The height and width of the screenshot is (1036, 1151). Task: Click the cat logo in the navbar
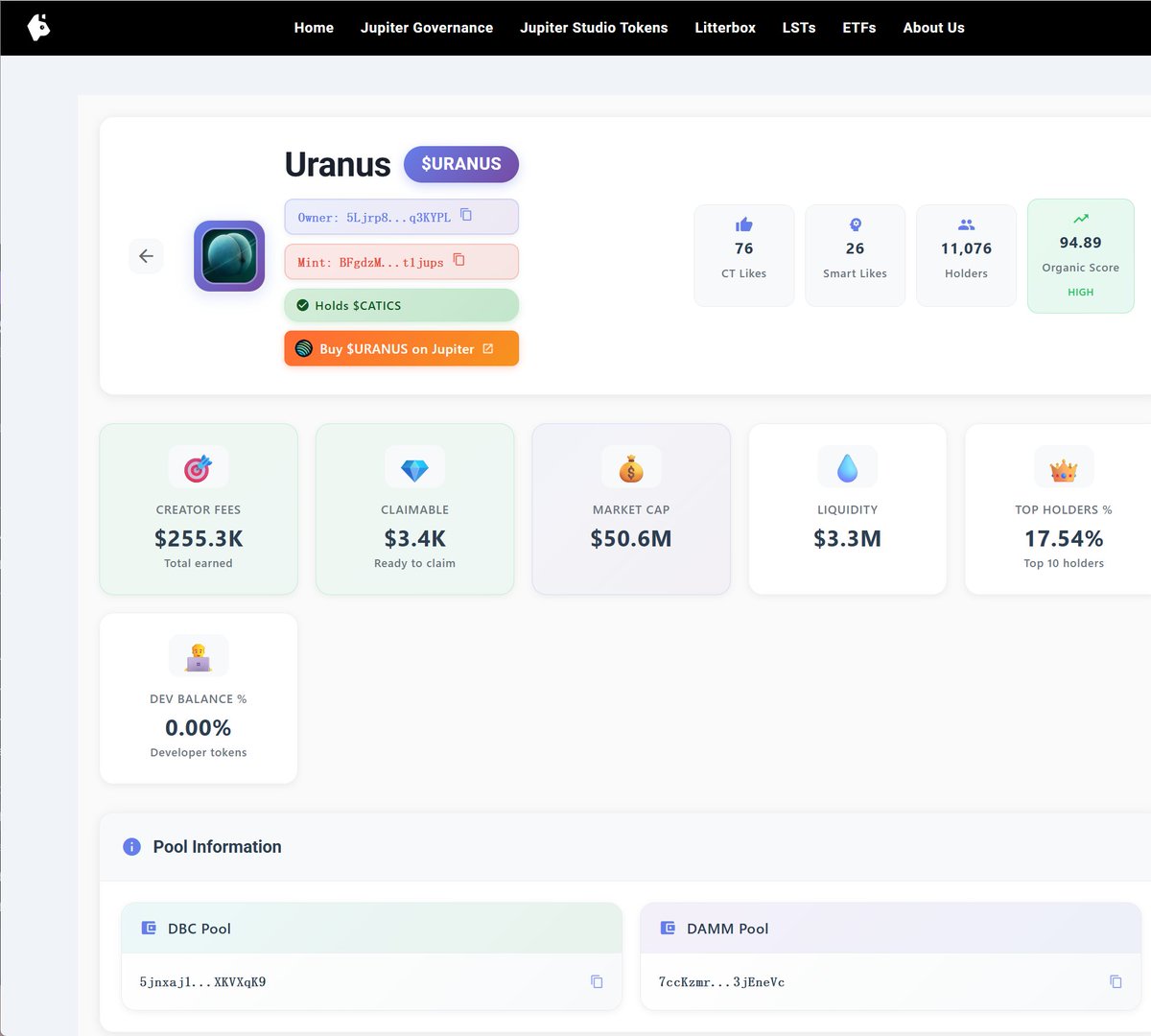38,28
